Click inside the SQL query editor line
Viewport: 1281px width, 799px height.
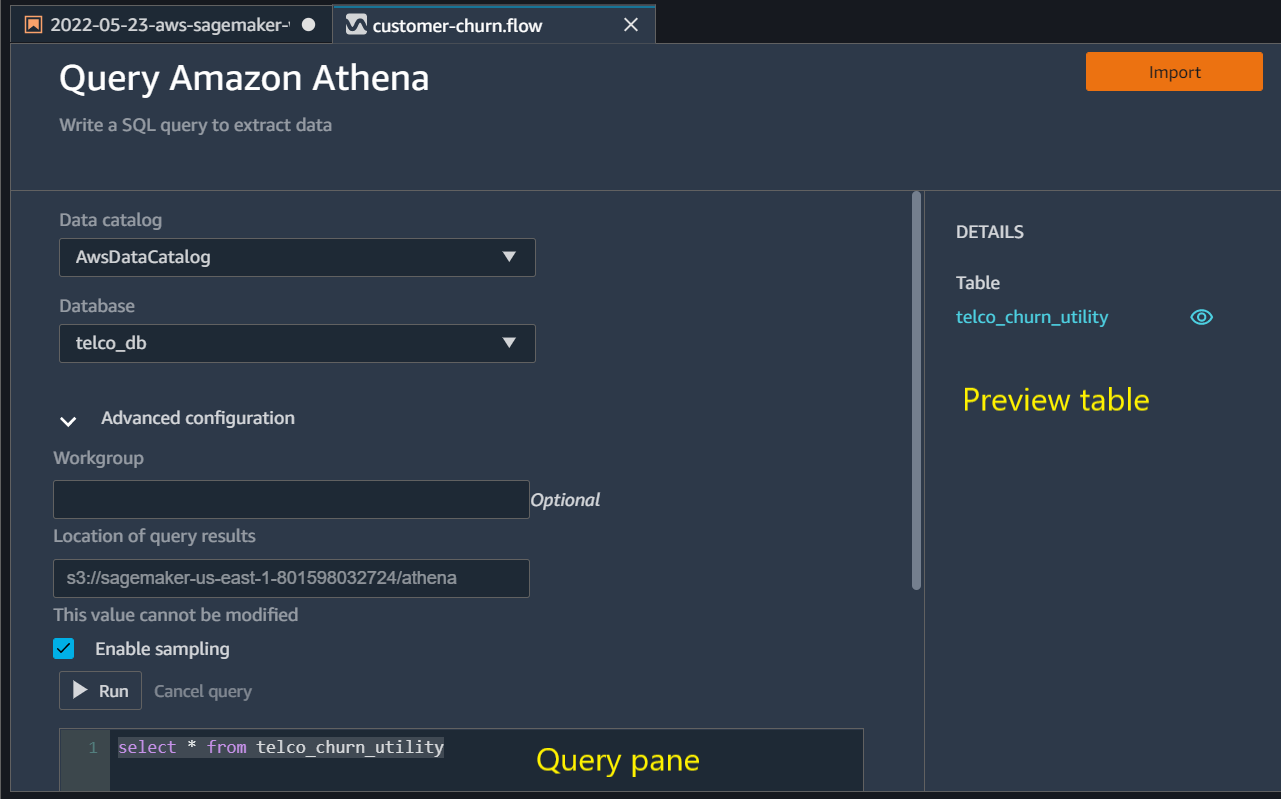pos(485,747)
